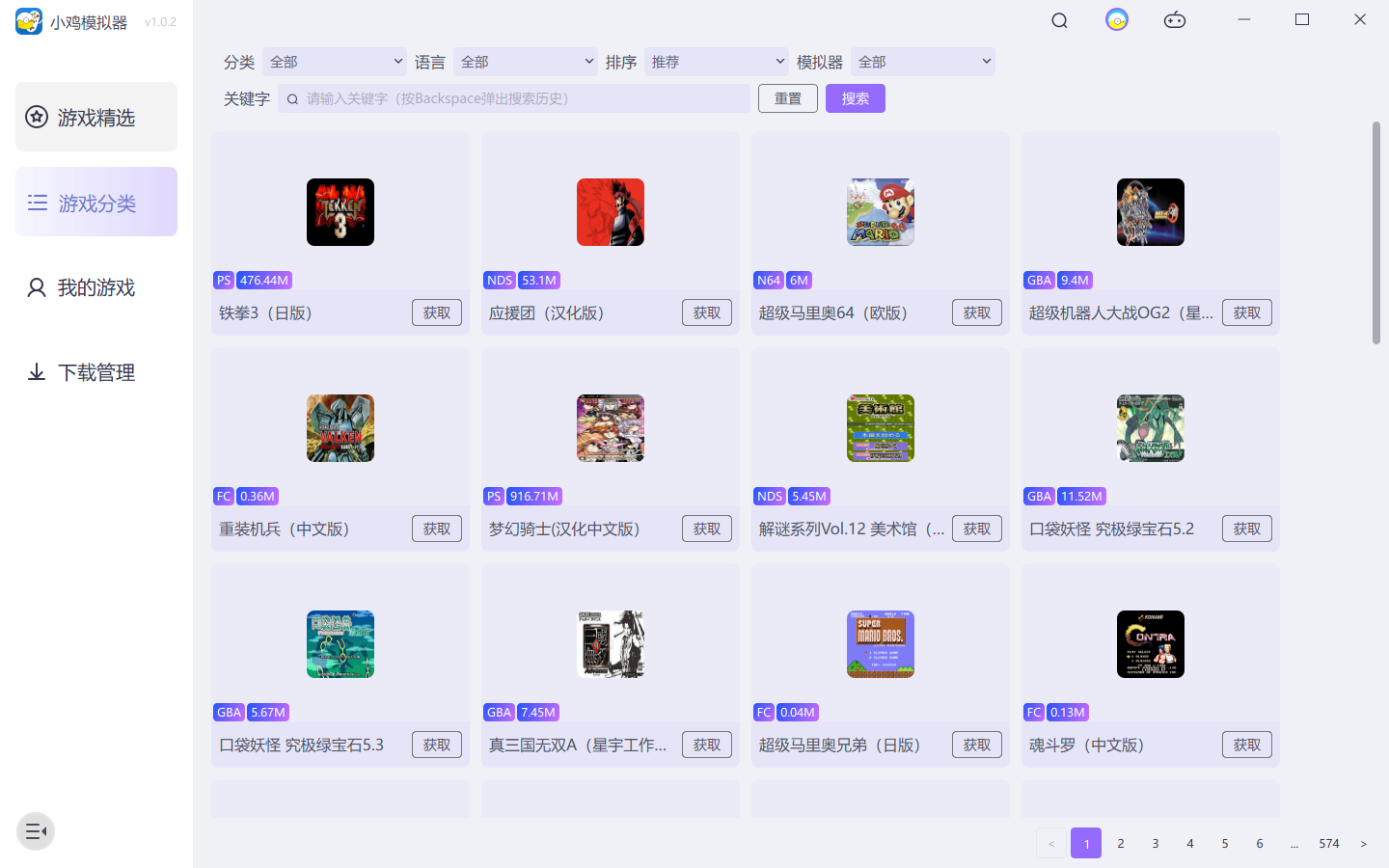This screenshot has width=1389, height=868.
Task: Go to page 2 of results
Action: click(1121, 843)
